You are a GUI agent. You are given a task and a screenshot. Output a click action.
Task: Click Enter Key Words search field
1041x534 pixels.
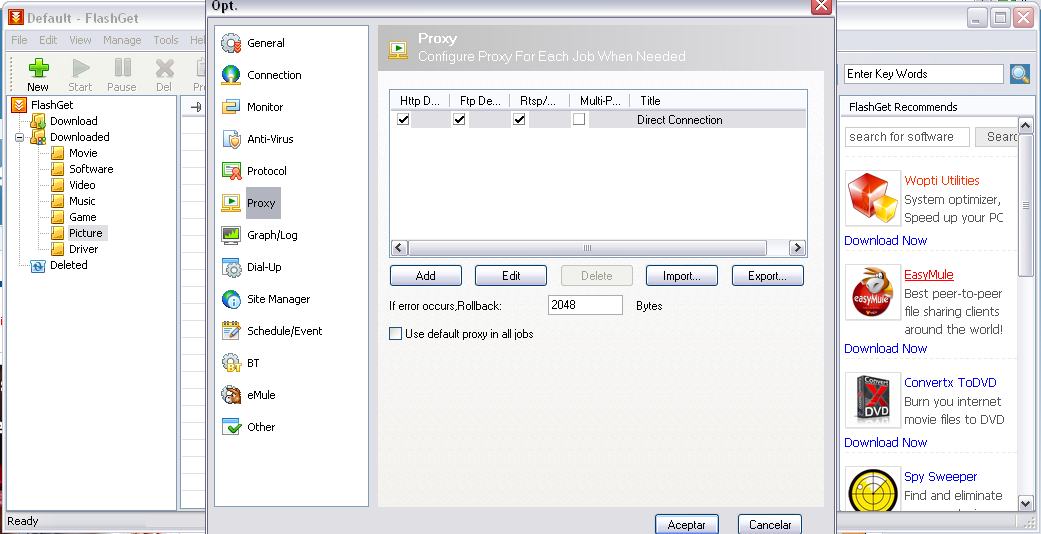point(923,74)
